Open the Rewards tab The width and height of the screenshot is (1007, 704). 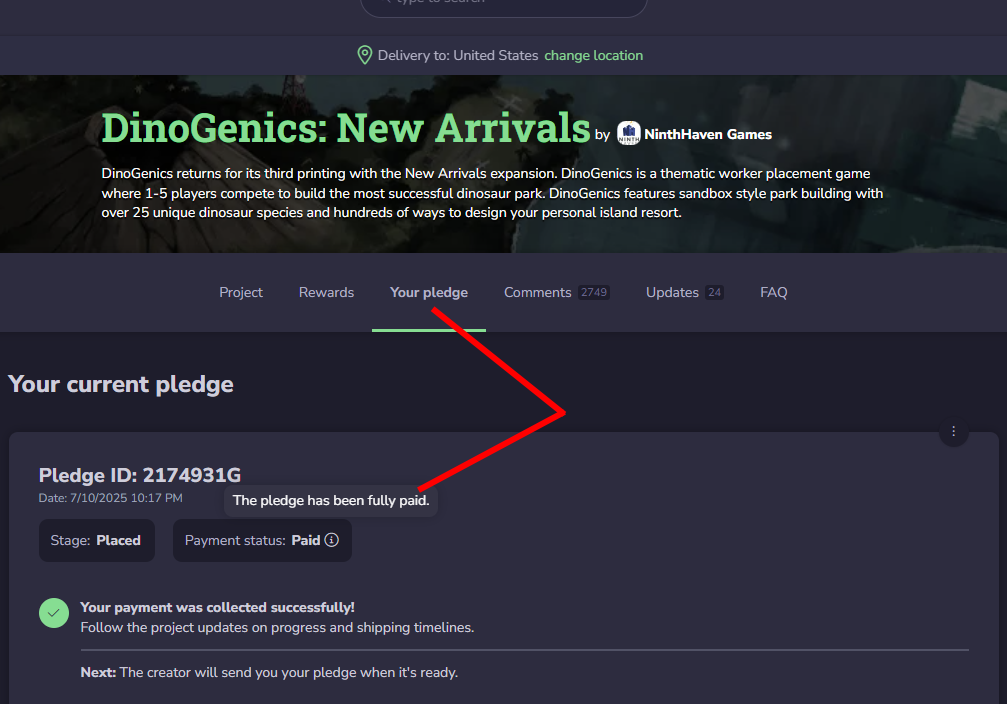tap(326, 292)
